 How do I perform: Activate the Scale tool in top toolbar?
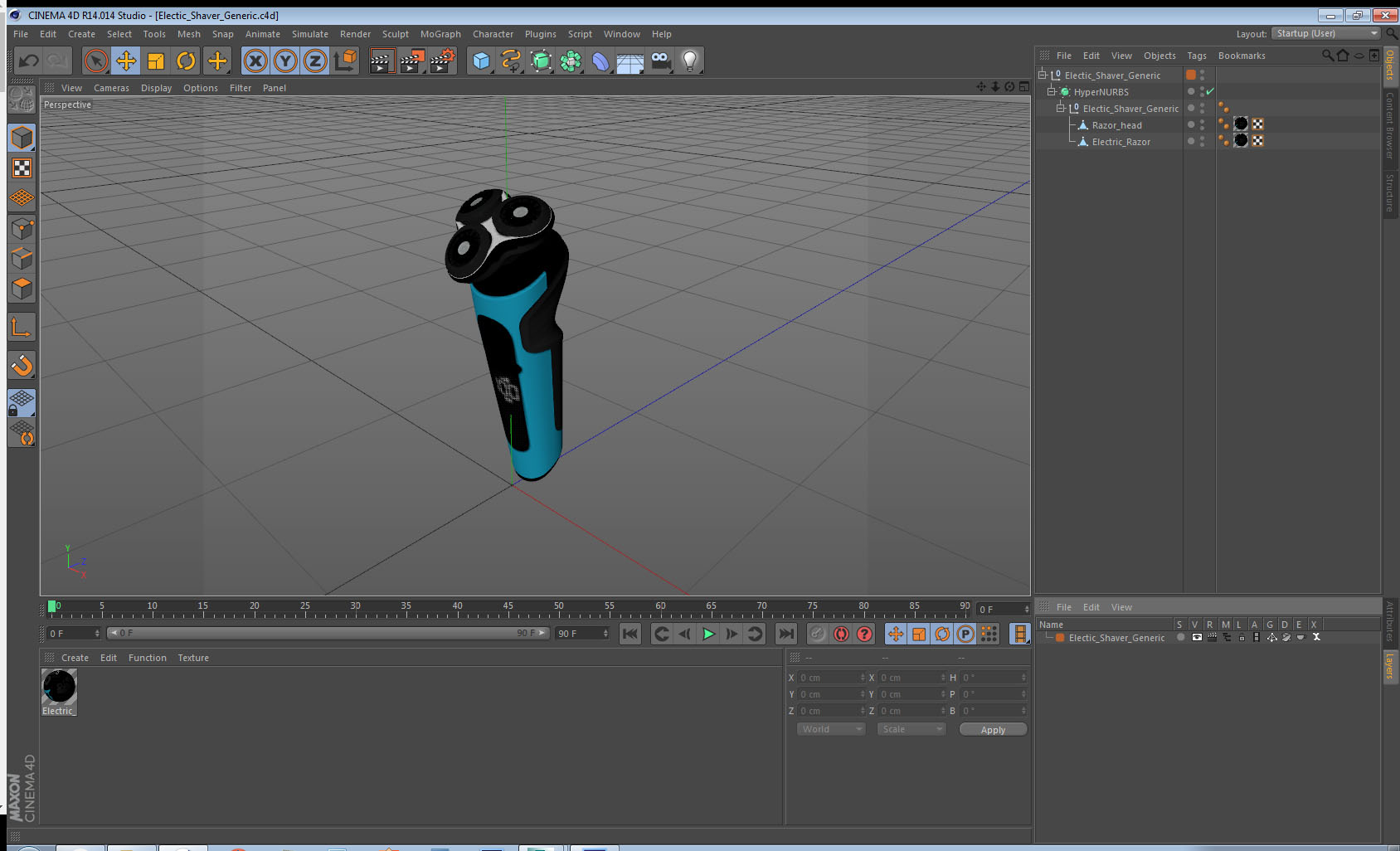[x=156, y=61]
